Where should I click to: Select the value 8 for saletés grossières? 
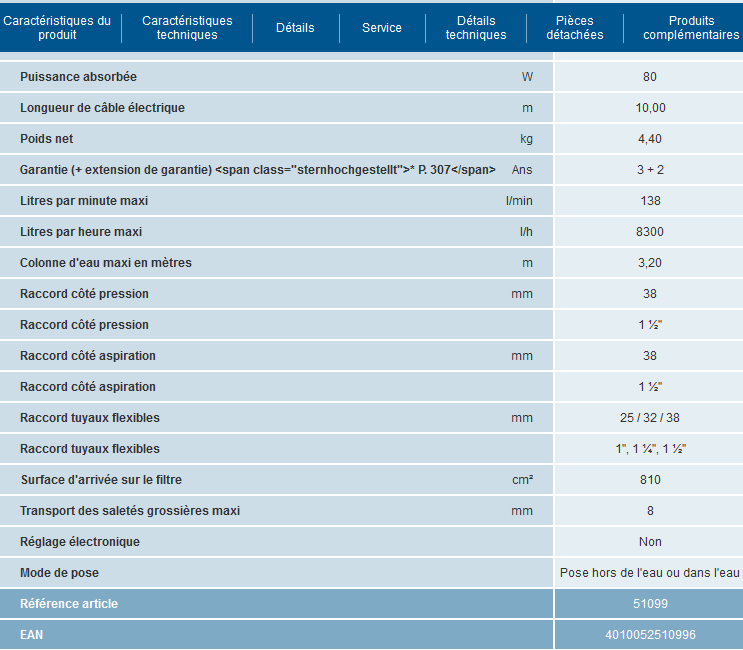tap(650, 511)
